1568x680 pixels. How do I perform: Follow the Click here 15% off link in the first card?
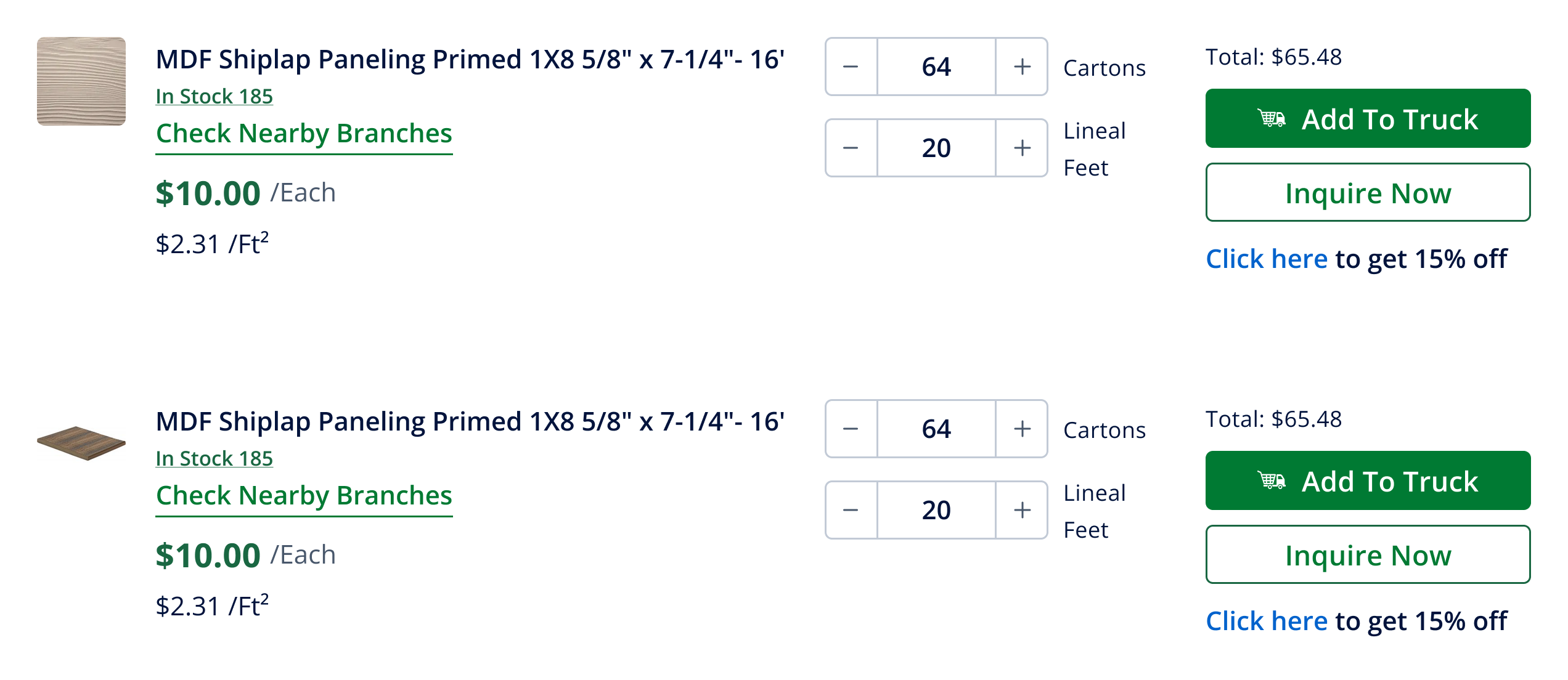[x=1267, y=259]
